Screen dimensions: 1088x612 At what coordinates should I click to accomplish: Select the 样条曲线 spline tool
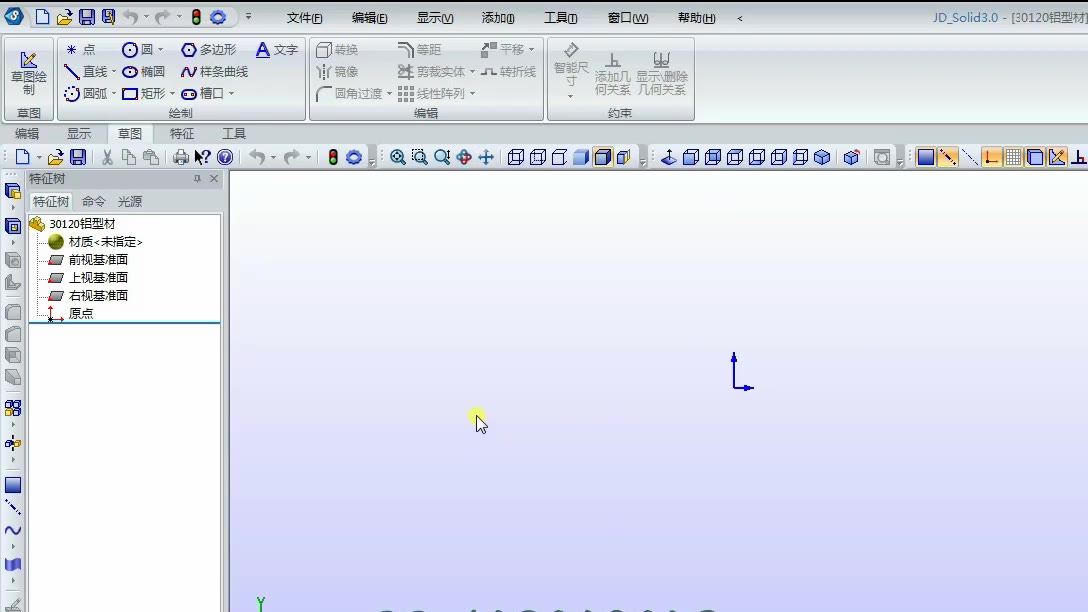pyautogui.click(x=214, y=72)
